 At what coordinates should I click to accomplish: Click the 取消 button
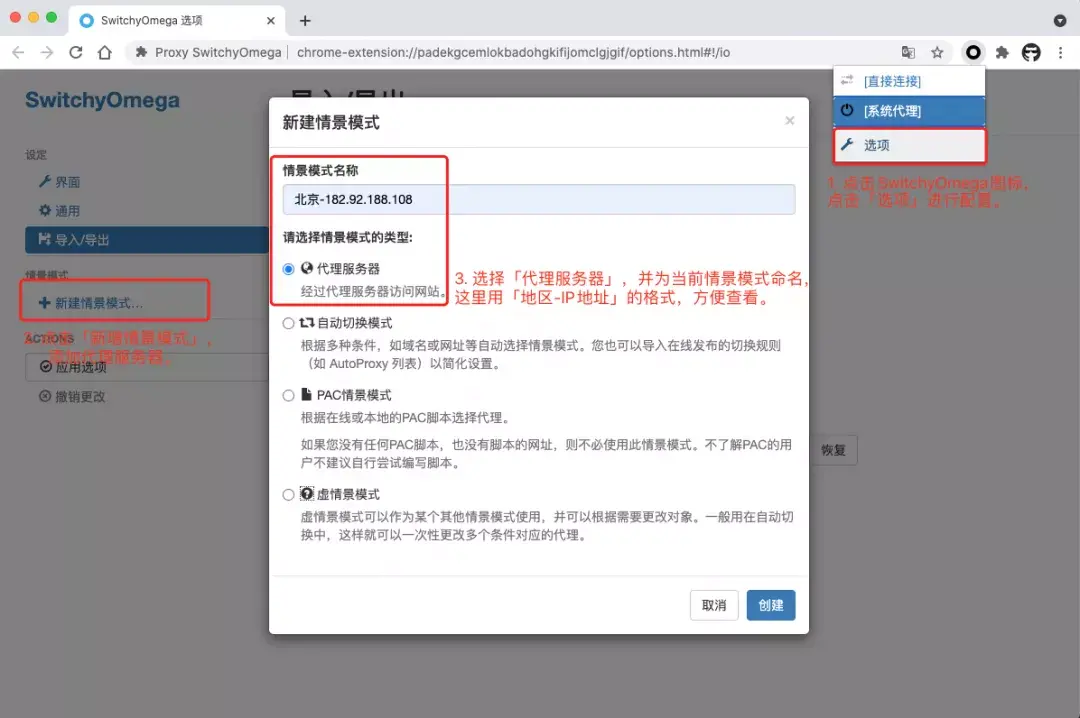tap(714, 605)
